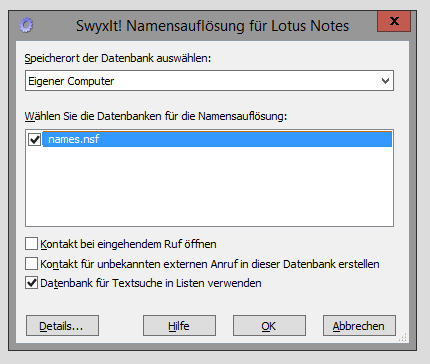The height and width of the screenshot is (364, 430).
Task: Expand the Speicherort dropdown arrow chevron
Action: (x=385, y=81)
